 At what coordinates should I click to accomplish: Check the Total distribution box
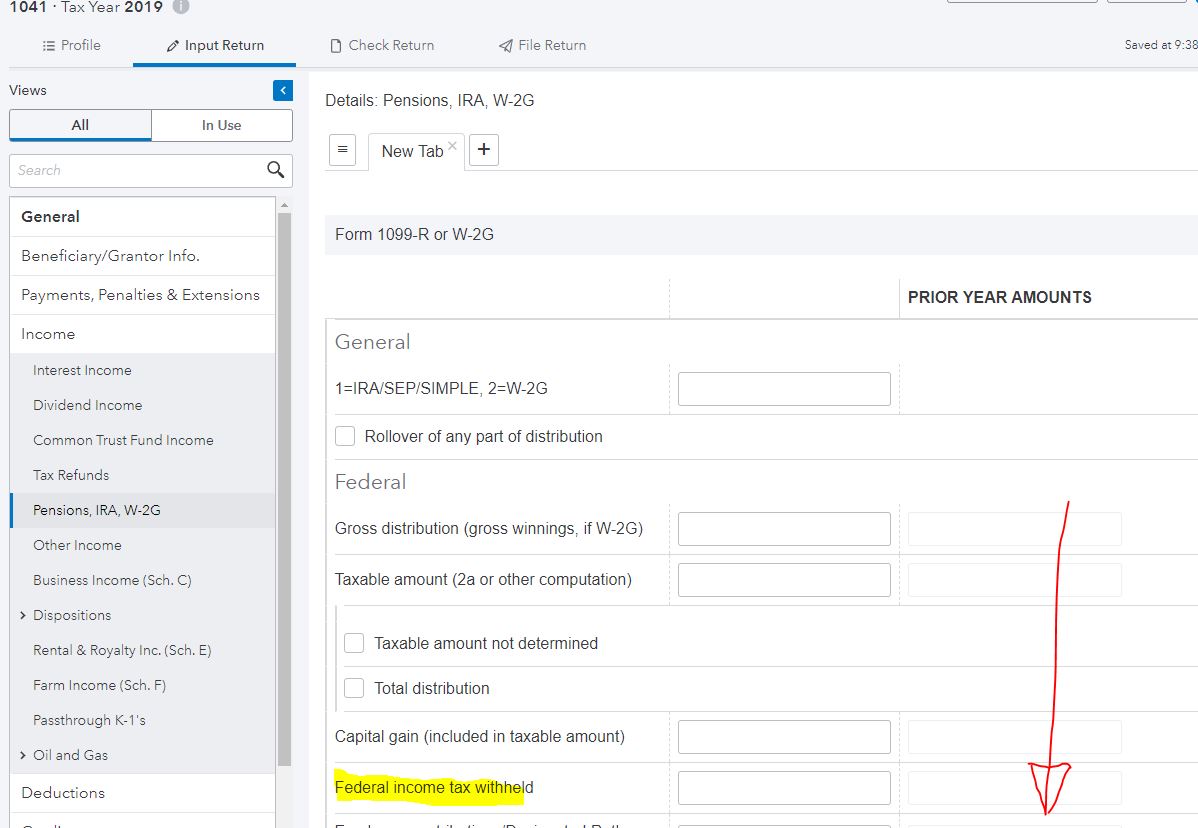point(354,688)
